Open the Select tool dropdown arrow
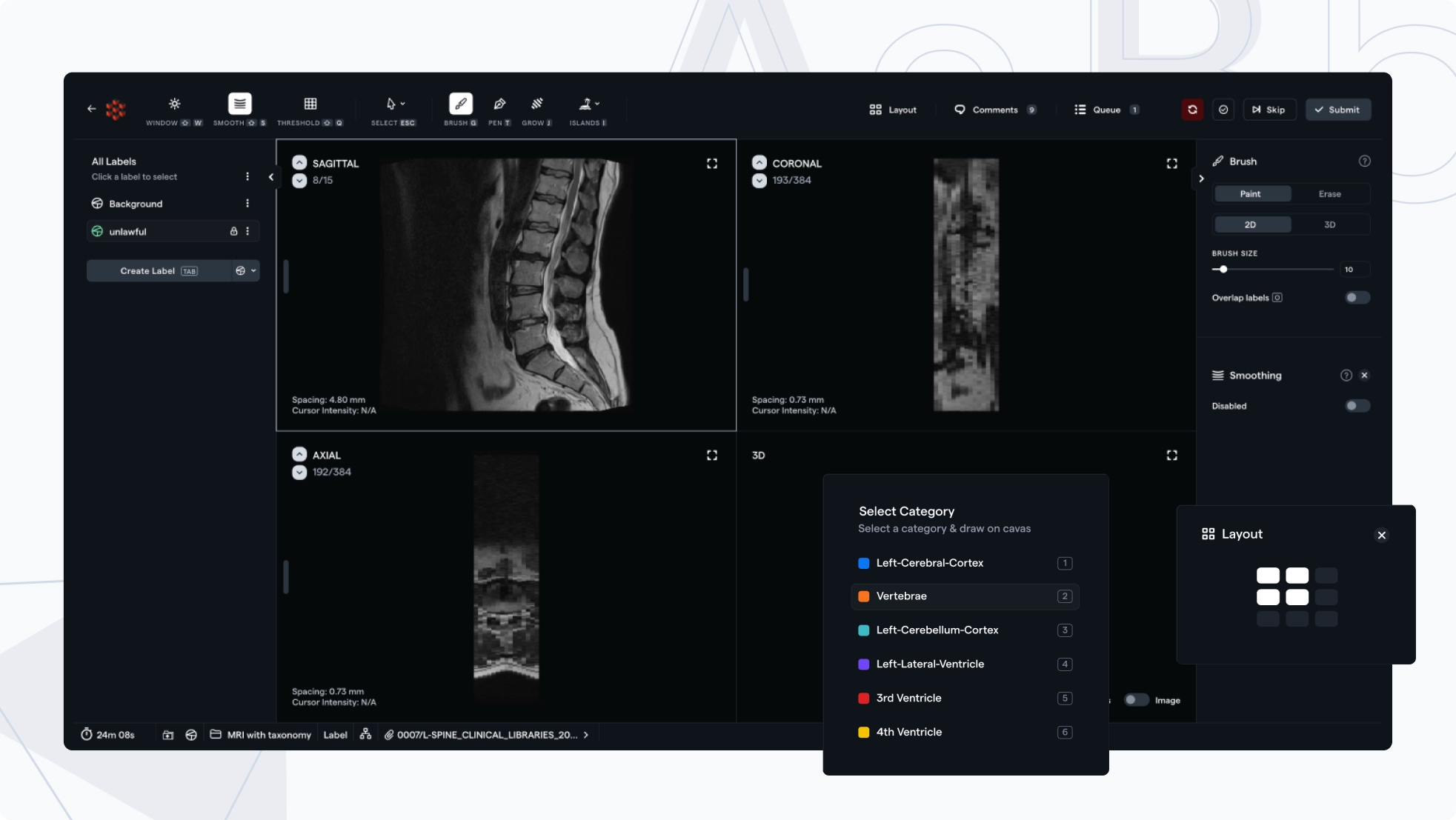Viewport: 1456px width, 820px height. [x=402, y=104]
